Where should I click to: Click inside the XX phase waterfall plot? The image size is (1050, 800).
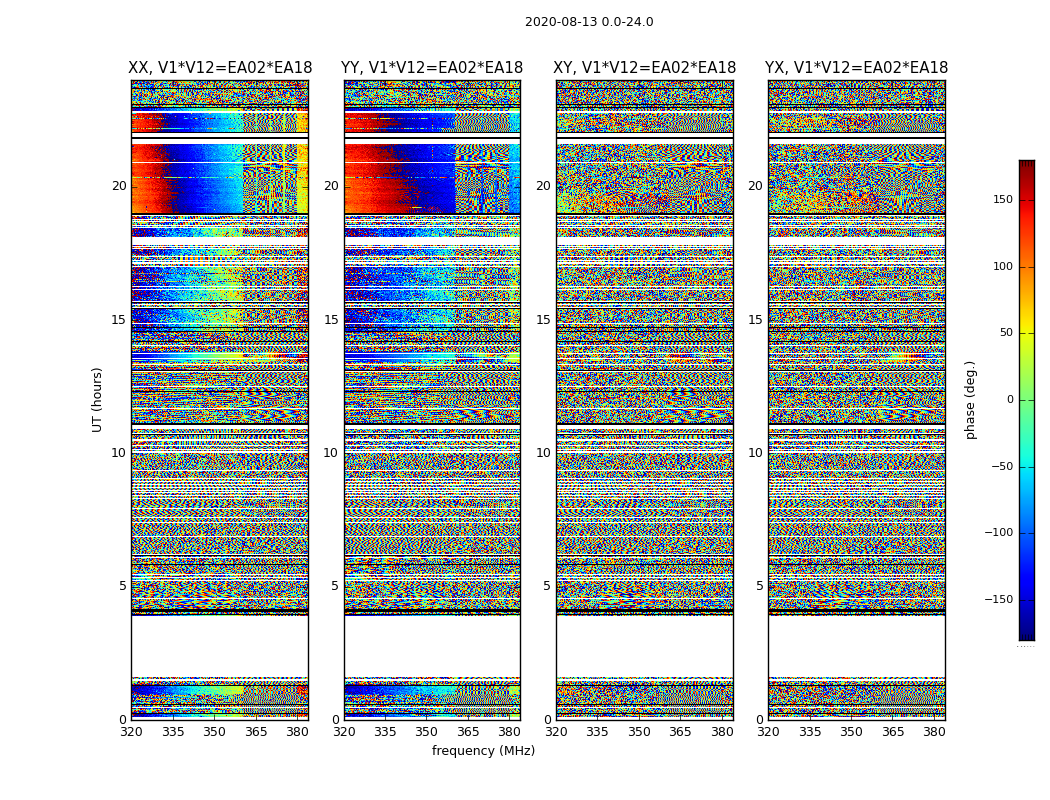(x=220, y=400)
